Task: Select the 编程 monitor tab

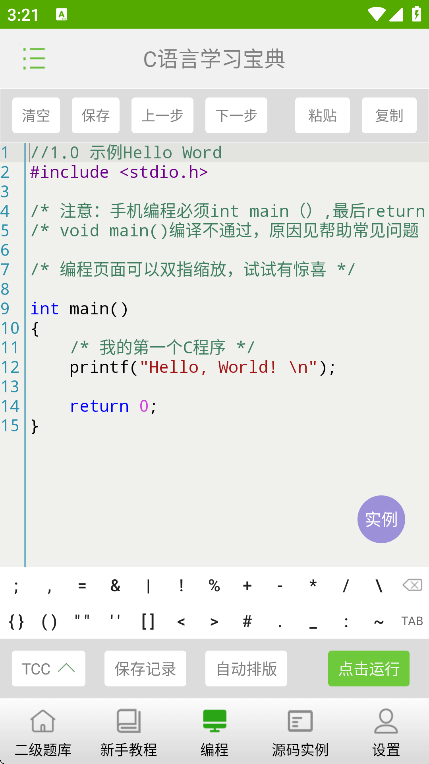Action: tap(214, 732)
